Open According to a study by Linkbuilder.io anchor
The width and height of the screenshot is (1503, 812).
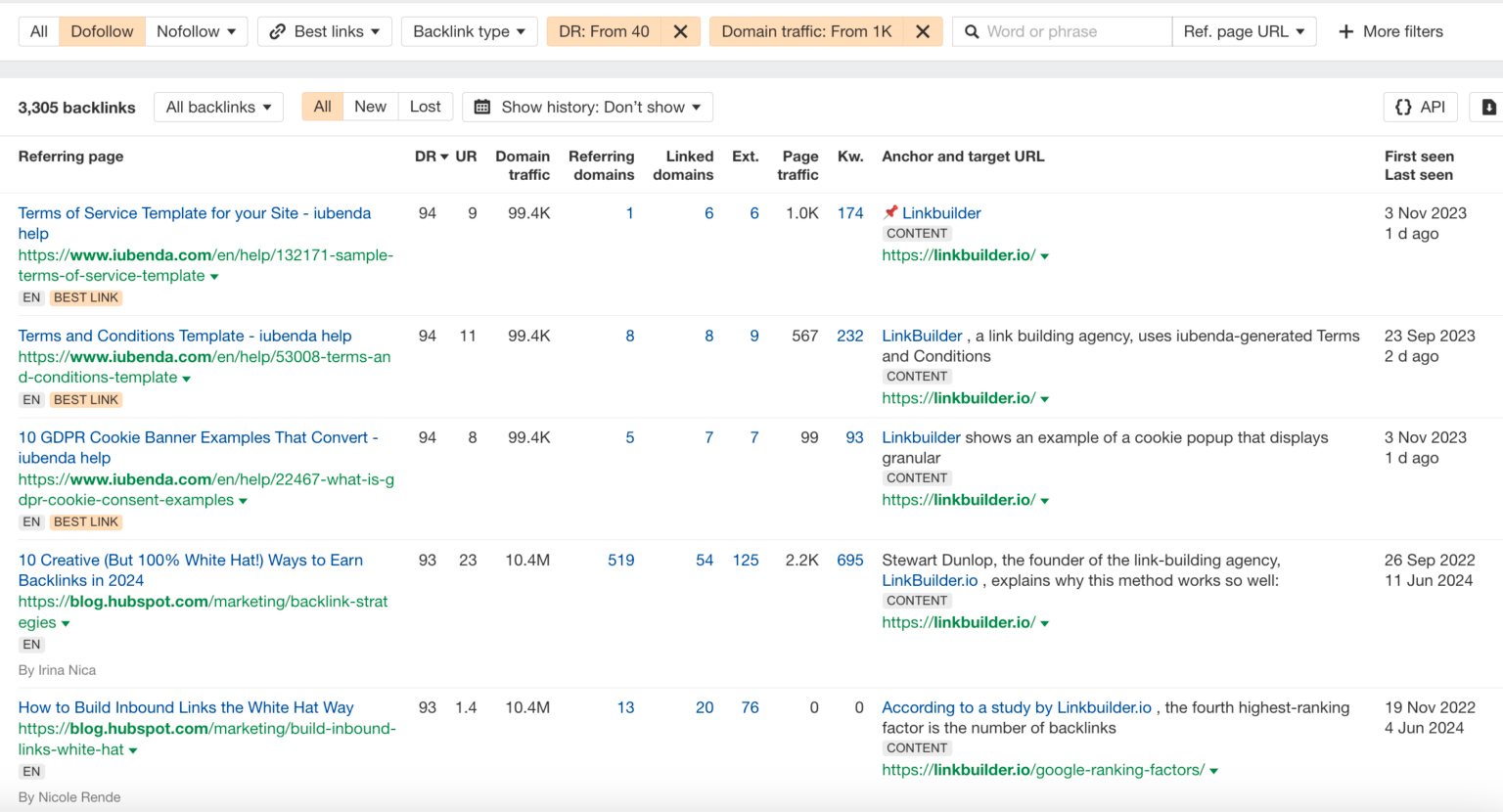[x=1017, y=707]
